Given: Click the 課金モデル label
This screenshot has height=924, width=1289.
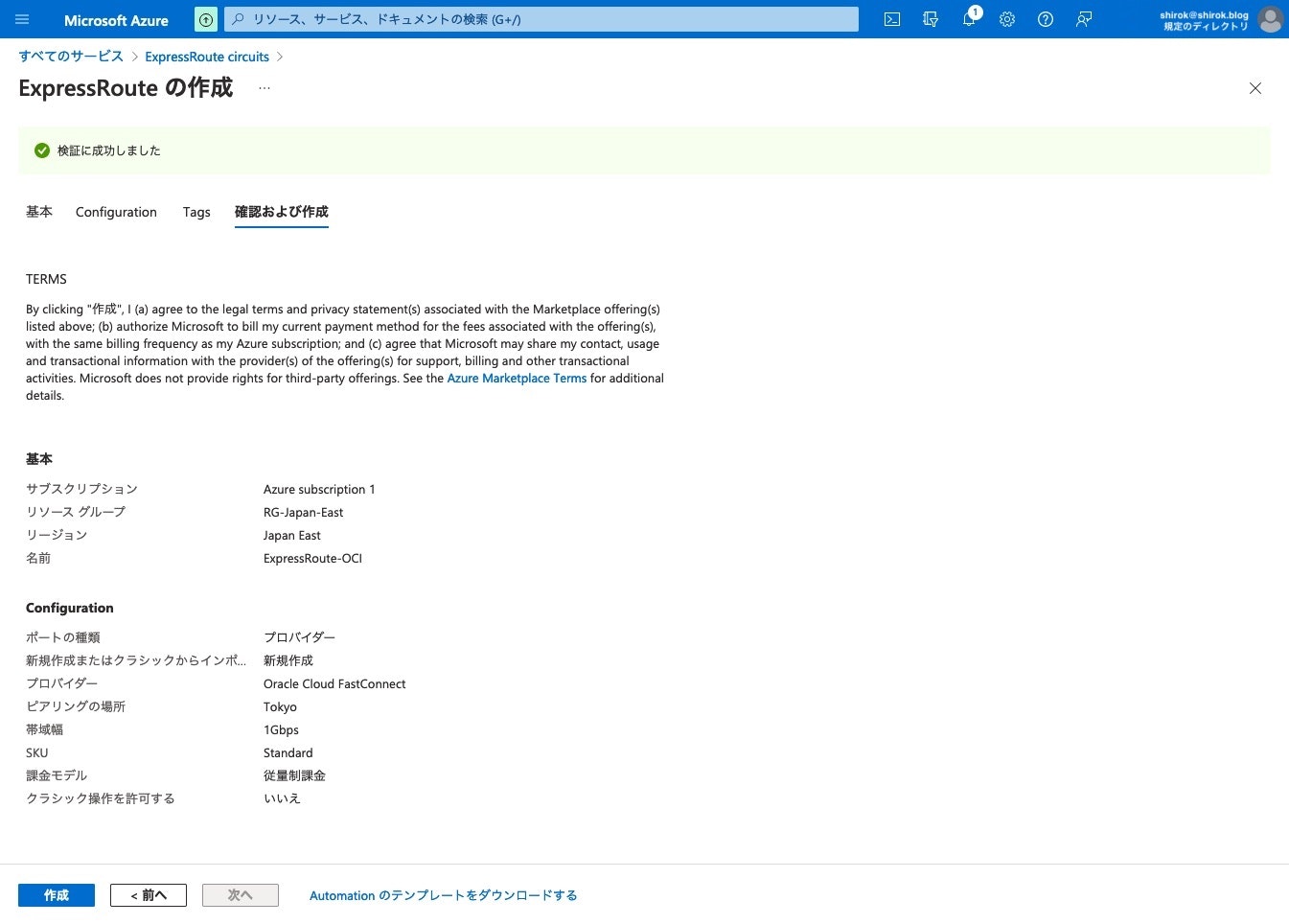Looking at the screenshot, I should coord(57,775).
